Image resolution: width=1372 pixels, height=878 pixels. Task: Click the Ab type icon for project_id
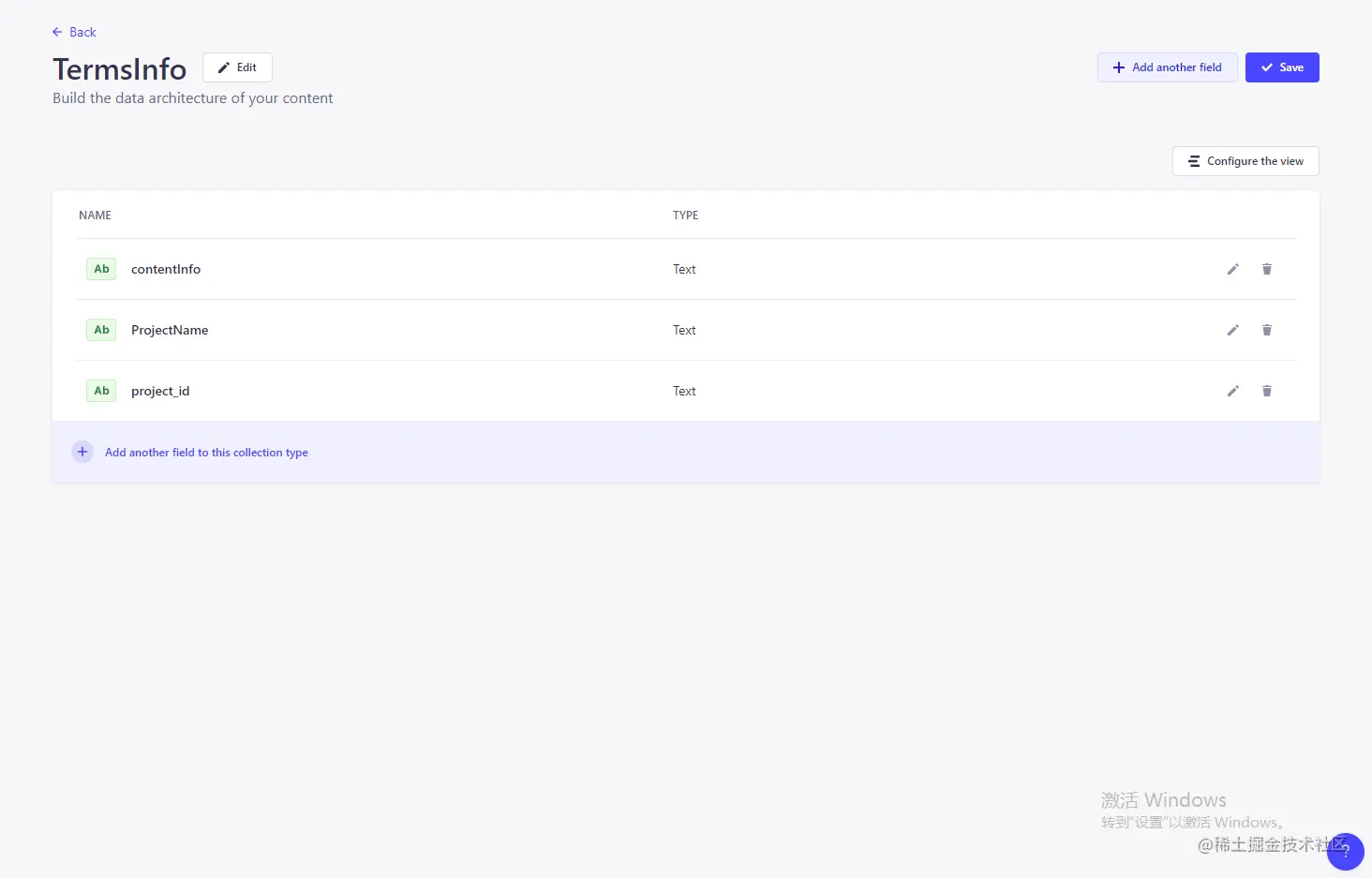101,391
